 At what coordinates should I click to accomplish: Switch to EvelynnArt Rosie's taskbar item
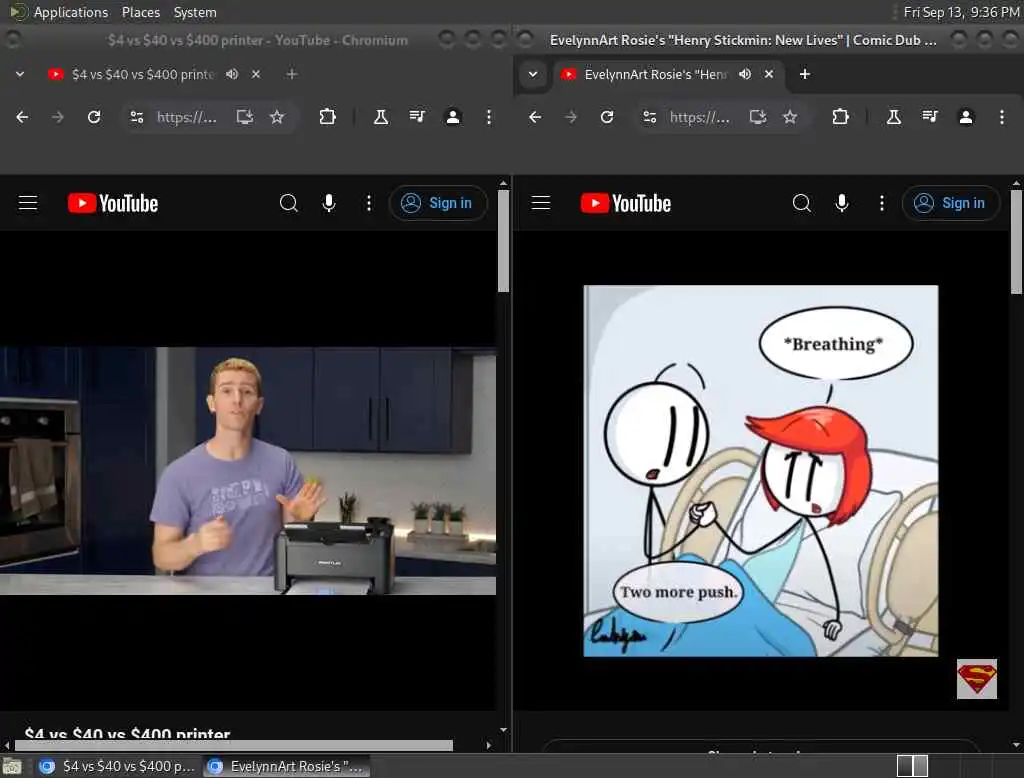(x=286, y=766)
